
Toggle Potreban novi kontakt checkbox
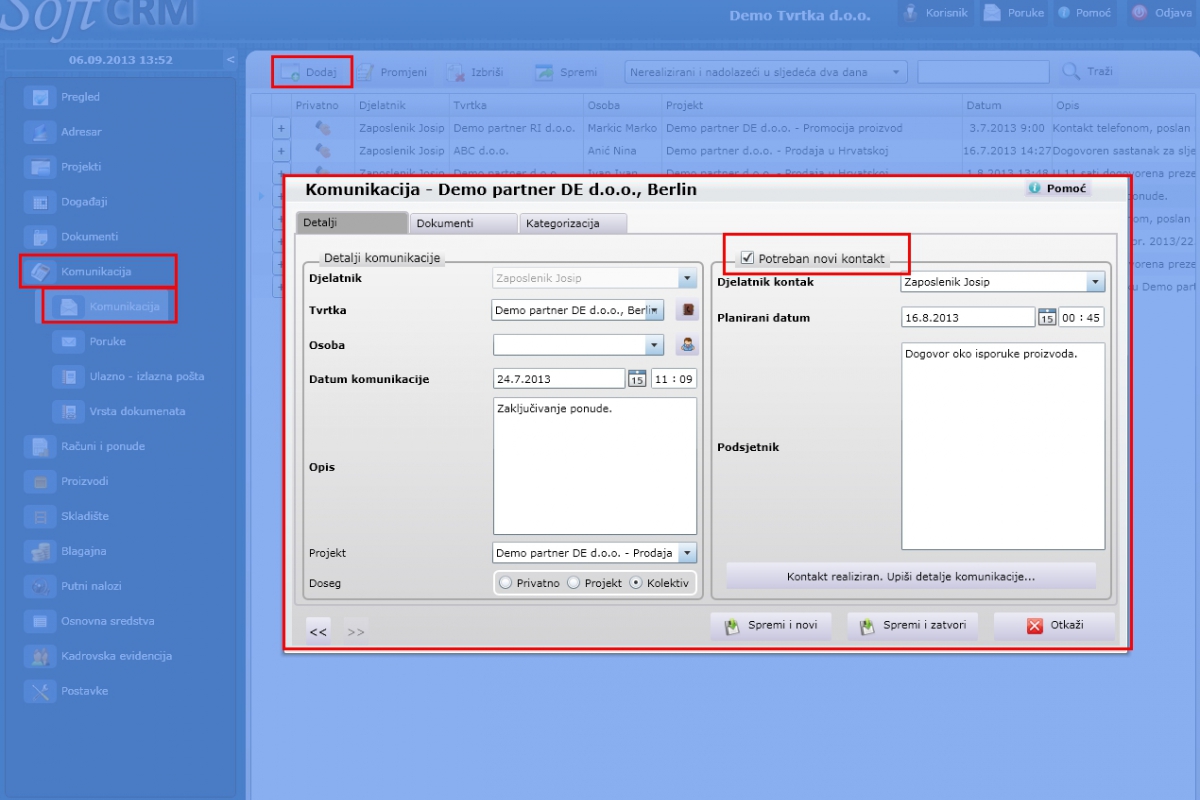coord(747,257)
